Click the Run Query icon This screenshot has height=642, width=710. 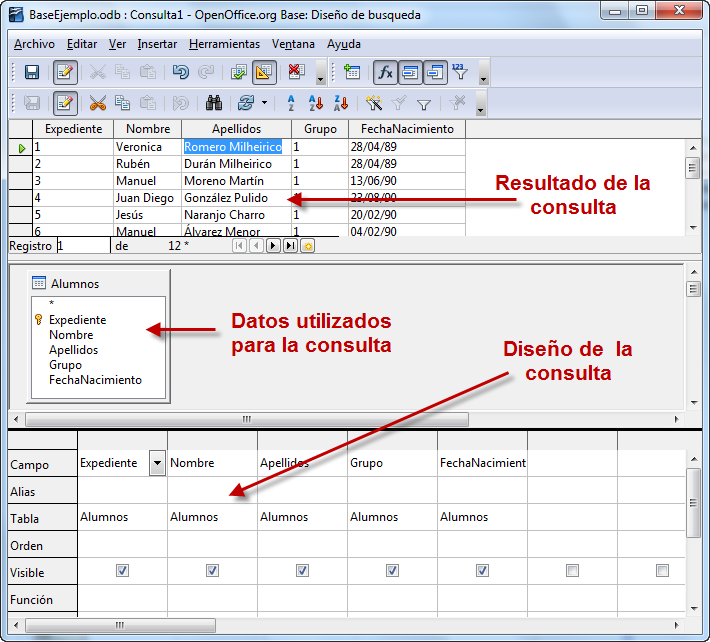point(239,72)
